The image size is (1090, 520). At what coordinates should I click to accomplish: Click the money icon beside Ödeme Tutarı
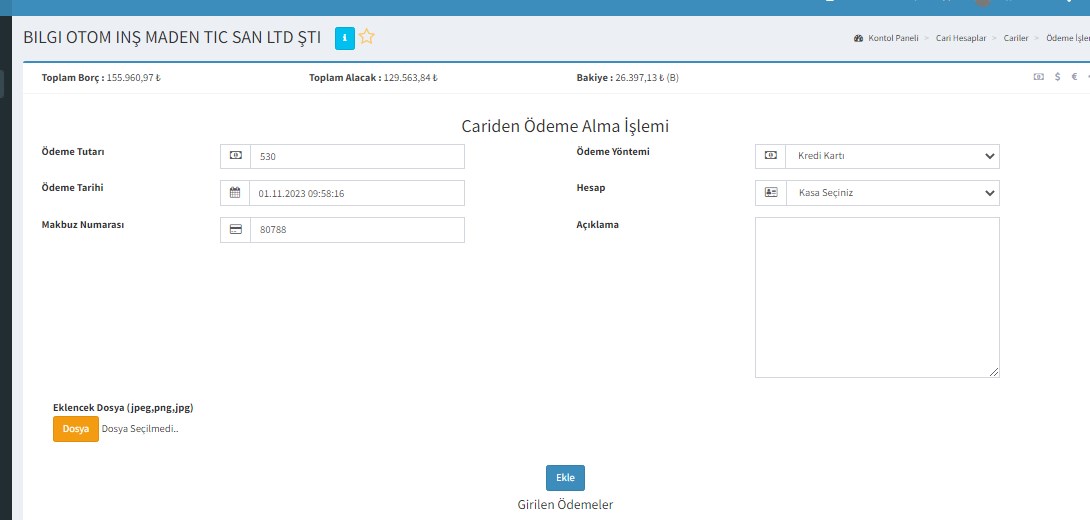click(x=235, y=156)
